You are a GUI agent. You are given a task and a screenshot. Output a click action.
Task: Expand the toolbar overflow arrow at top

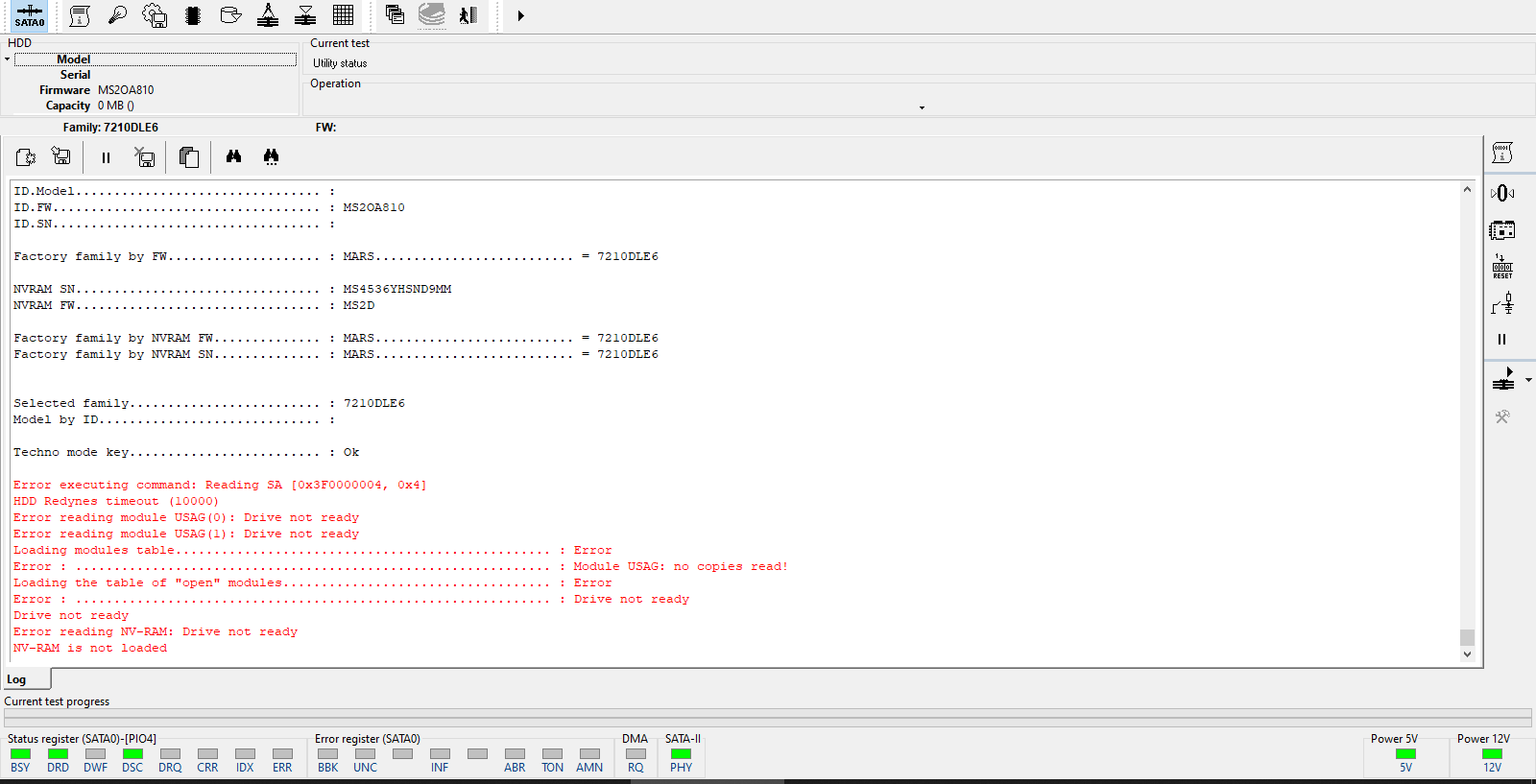520,15
